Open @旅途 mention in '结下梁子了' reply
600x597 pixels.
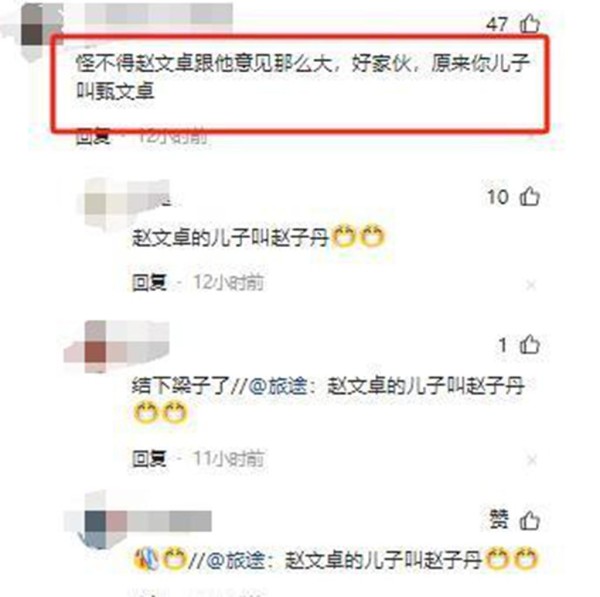(278, 385)
